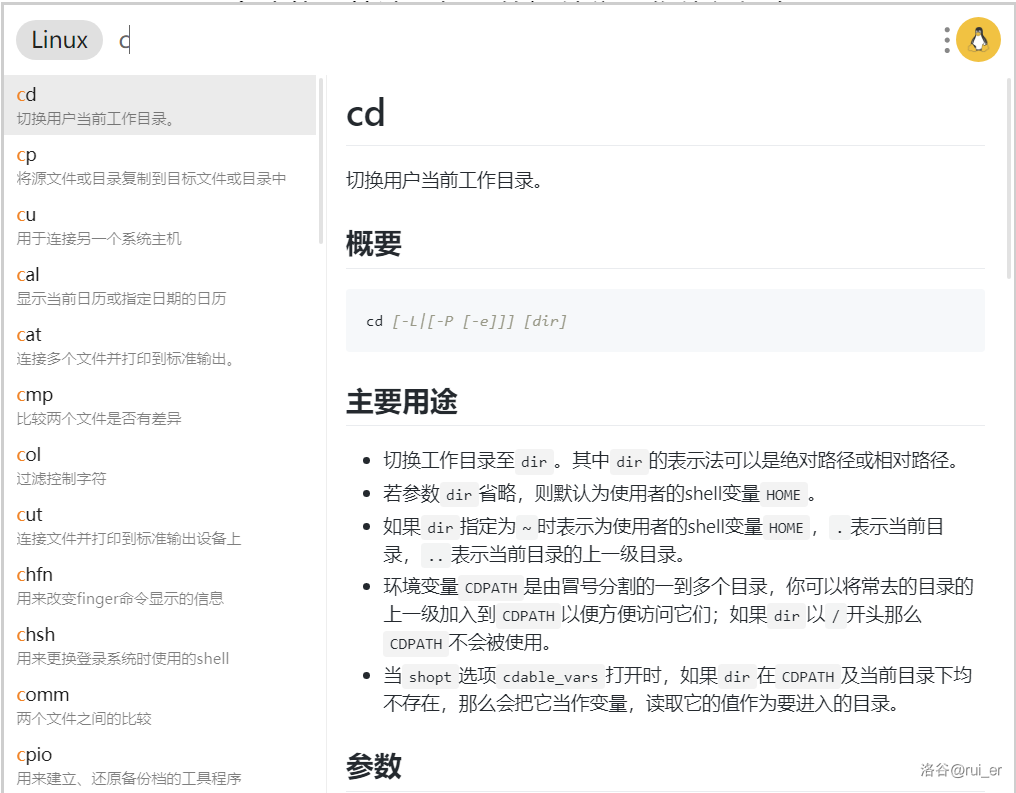The height and width of the screenshot is (793, 1016).
Task: Select the cd command result
Action: [160, 105]
